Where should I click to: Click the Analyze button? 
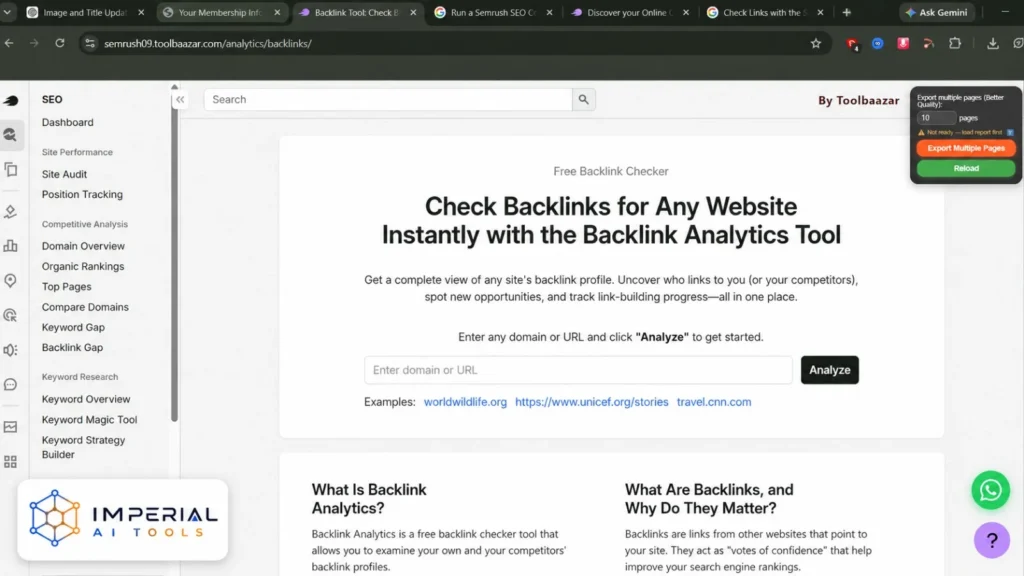[x=829, y=370]
